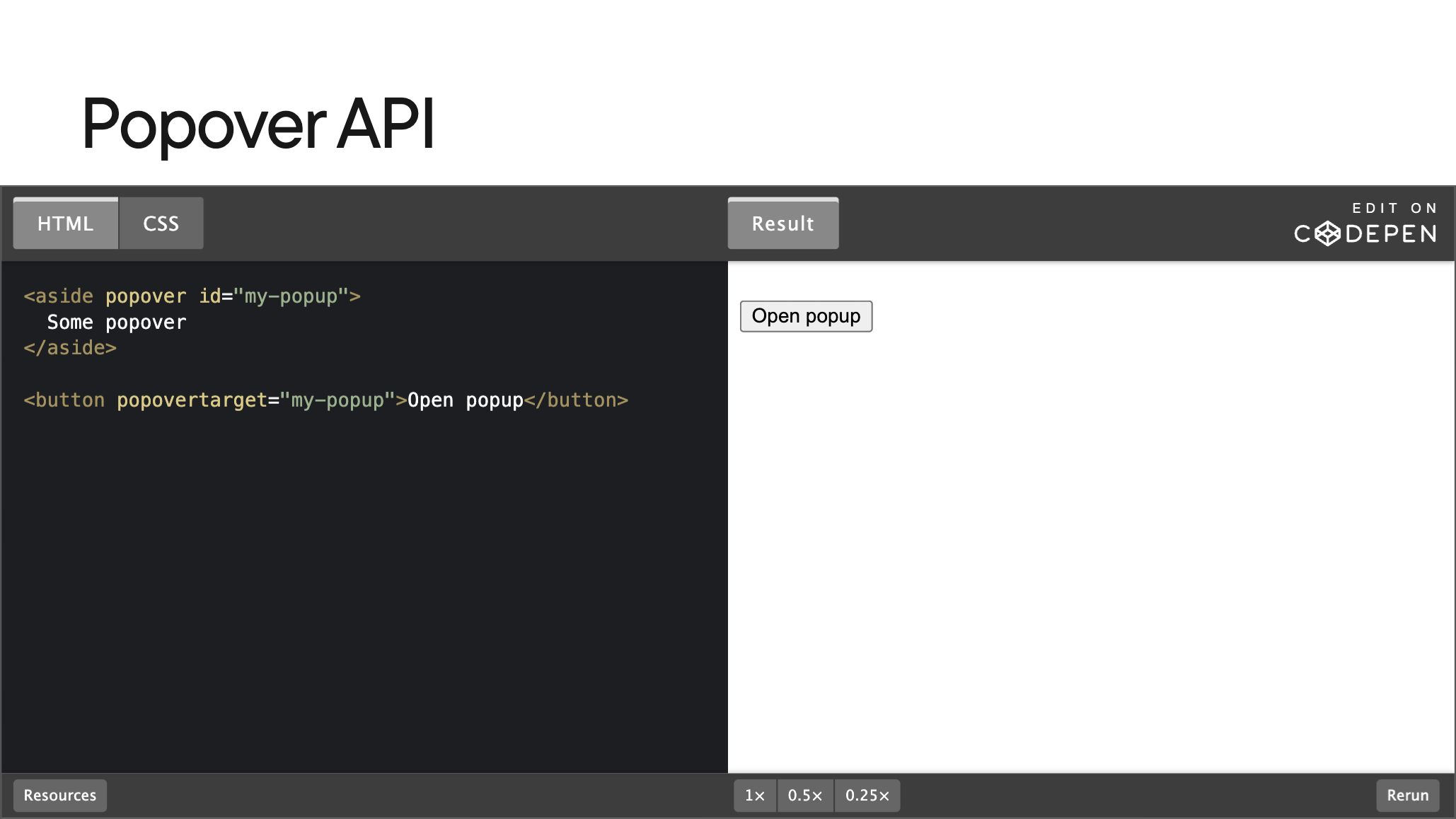The height and width of the screenshot is (819, 1456).
Task: Click the aside popover id code line
Action: [x=192, y=296]
